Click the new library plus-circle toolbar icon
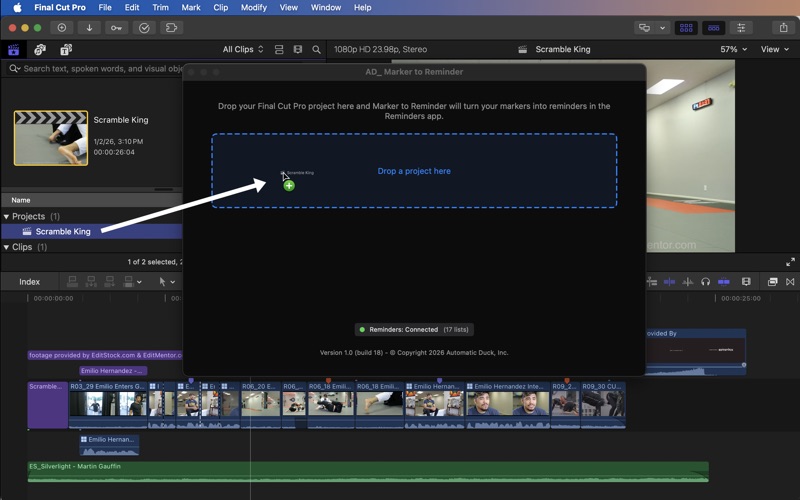The image size is (800, 500). [62, 28]
